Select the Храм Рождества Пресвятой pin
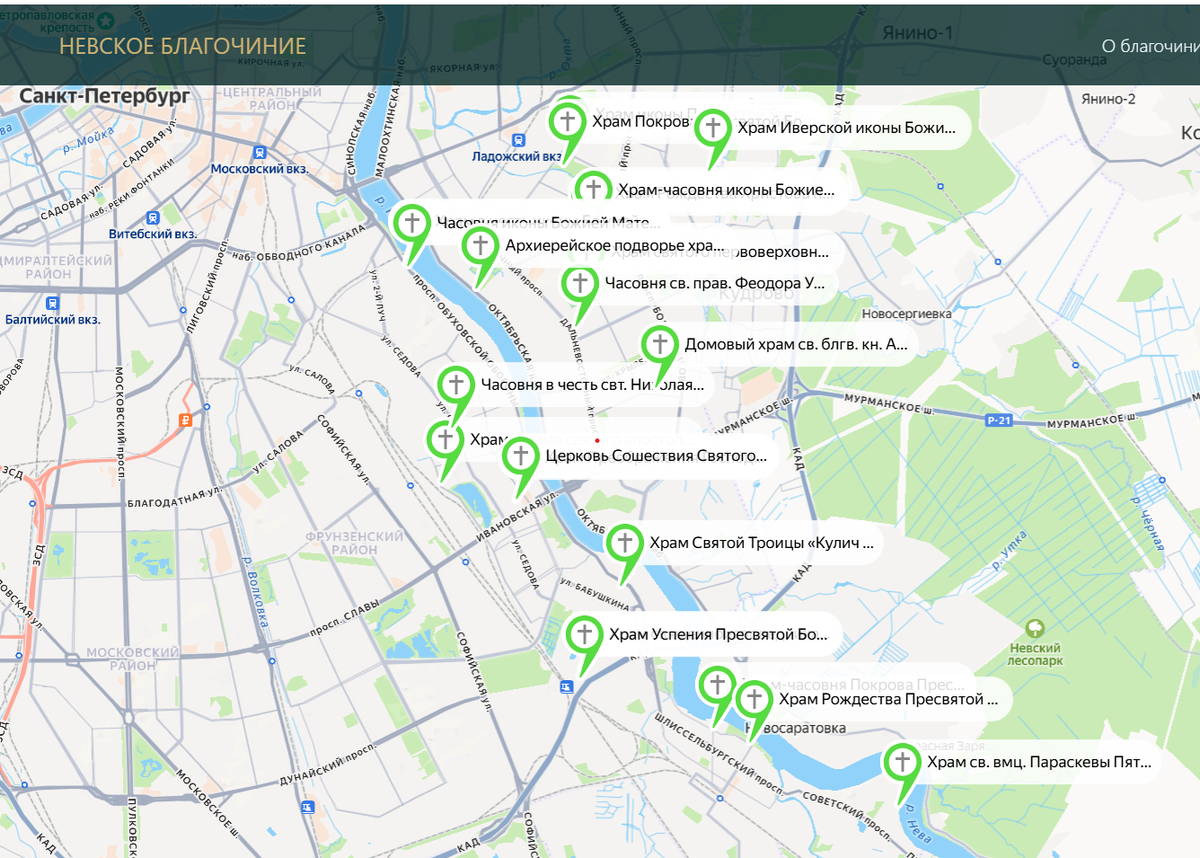1200x858 pixels. pyautogui.click(x=754, y=700)
